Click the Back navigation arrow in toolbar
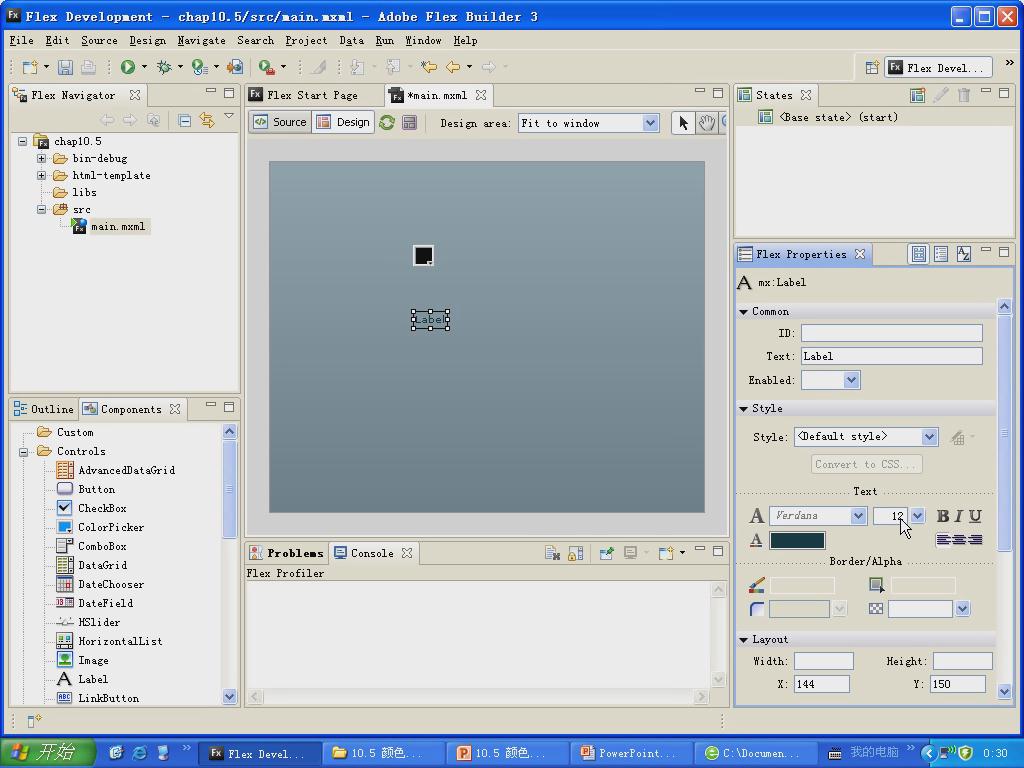 click(453, 67)
